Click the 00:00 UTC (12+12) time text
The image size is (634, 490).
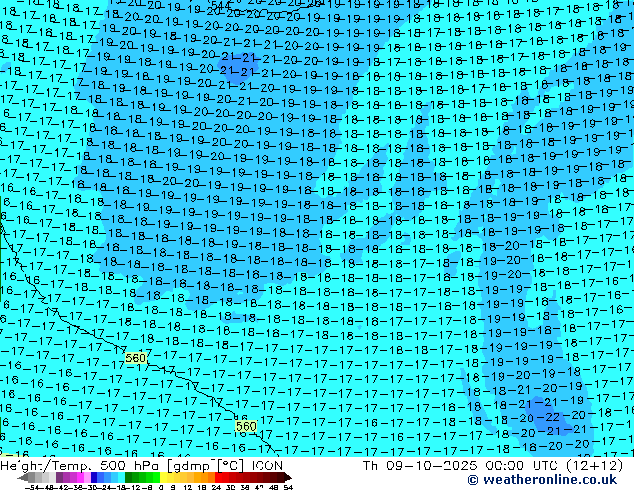click(x=554, y=465)
